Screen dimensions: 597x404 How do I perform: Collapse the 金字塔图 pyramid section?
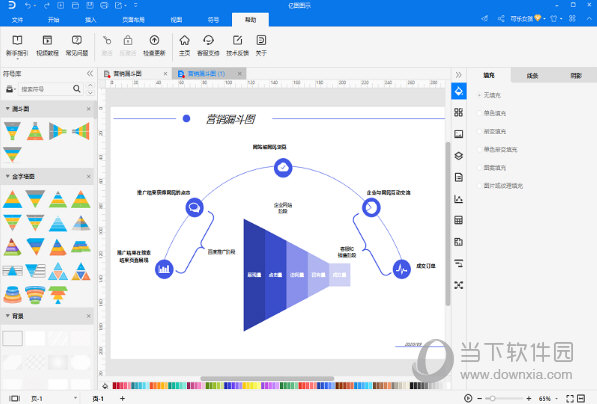(7, 176)
